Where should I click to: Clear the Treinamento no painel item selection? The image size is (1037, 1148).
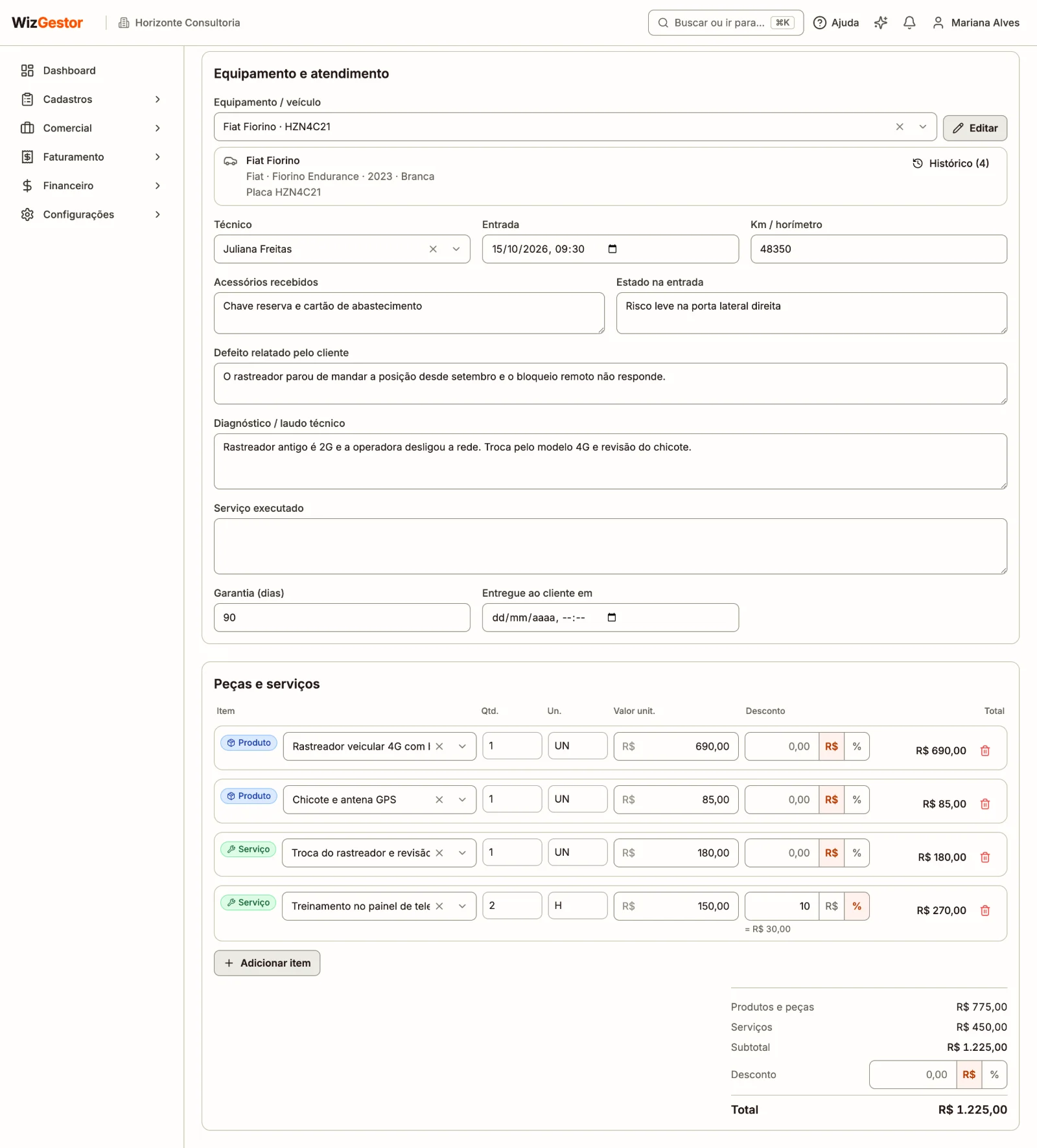[439, 906]
